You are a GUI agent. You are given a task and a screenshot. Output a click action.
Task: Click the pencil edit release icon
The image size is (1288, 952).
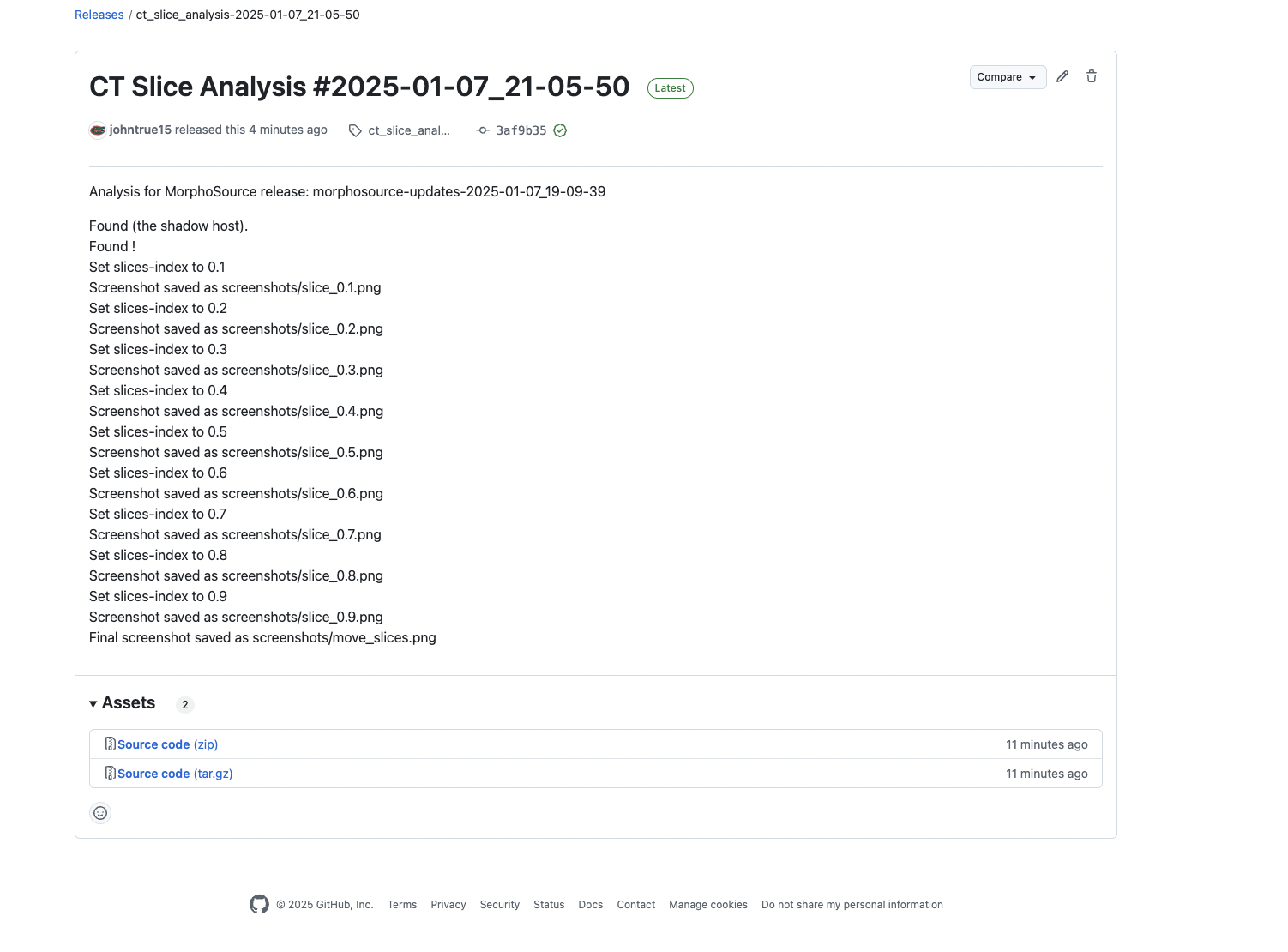pos(1062,76)
